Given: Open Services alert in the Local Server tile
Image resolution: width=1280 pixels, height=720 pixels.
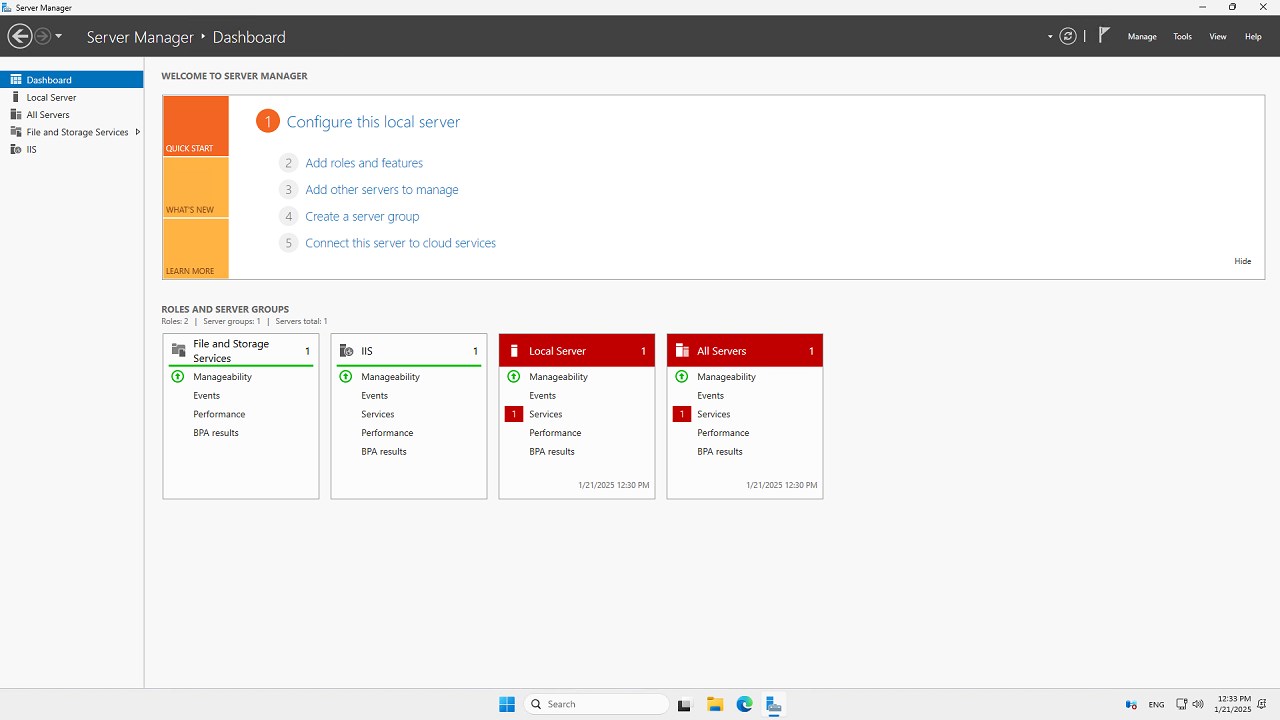Looking at the screenshot, I should tap(546, 414).
